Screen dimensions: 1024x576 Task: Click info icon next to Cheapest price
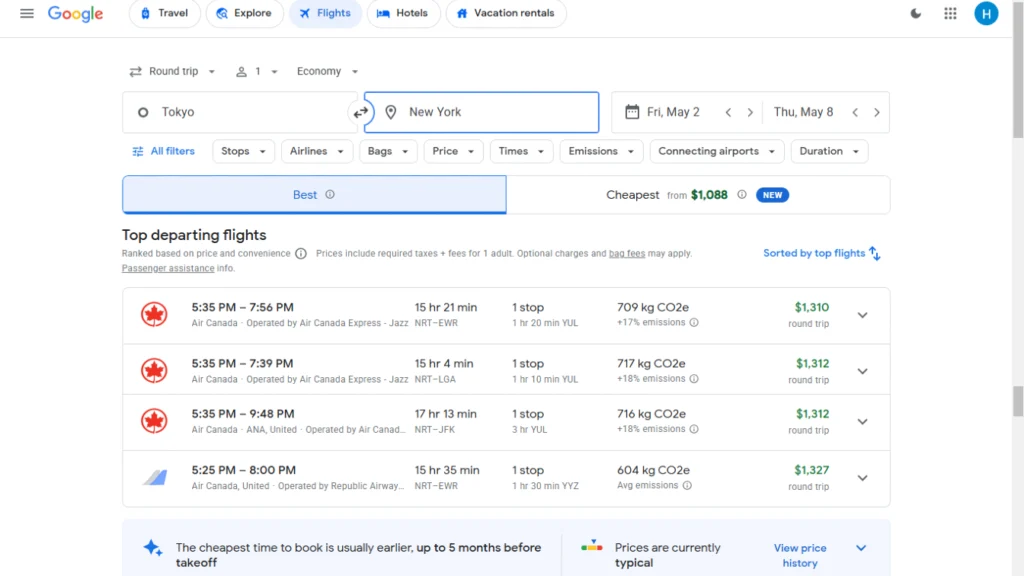click(742, 195)
